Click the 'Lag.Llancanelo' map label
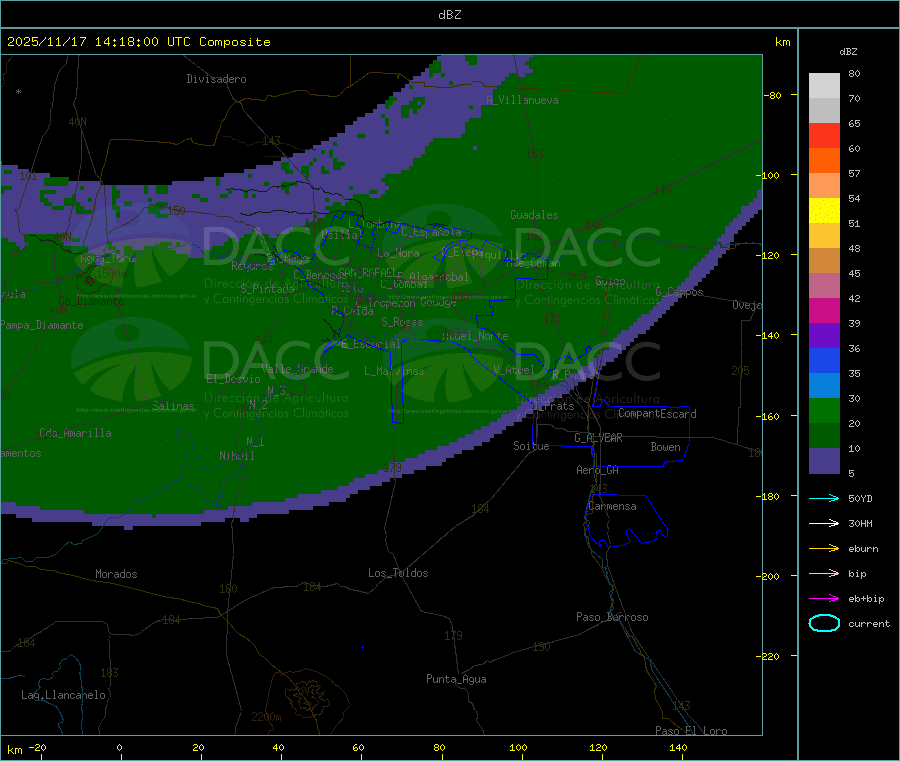Screen dimensions: 900x761 pos(64,695)
